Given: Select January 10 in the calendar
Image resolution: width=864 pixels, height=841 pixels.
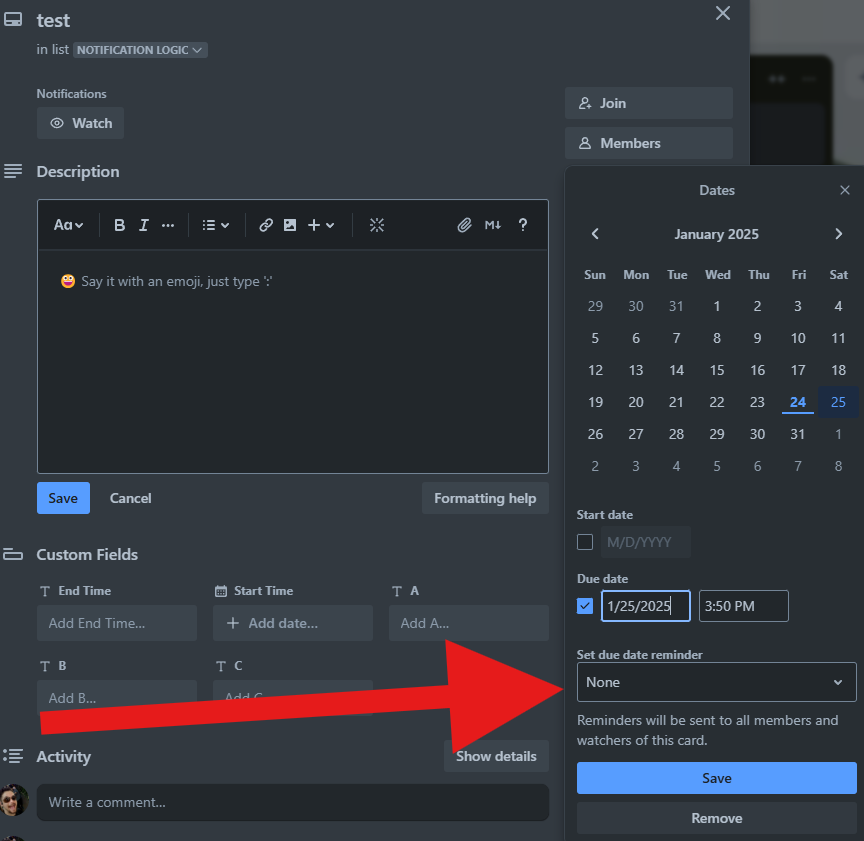Looking at the screenshot, I should pos(797,338).
